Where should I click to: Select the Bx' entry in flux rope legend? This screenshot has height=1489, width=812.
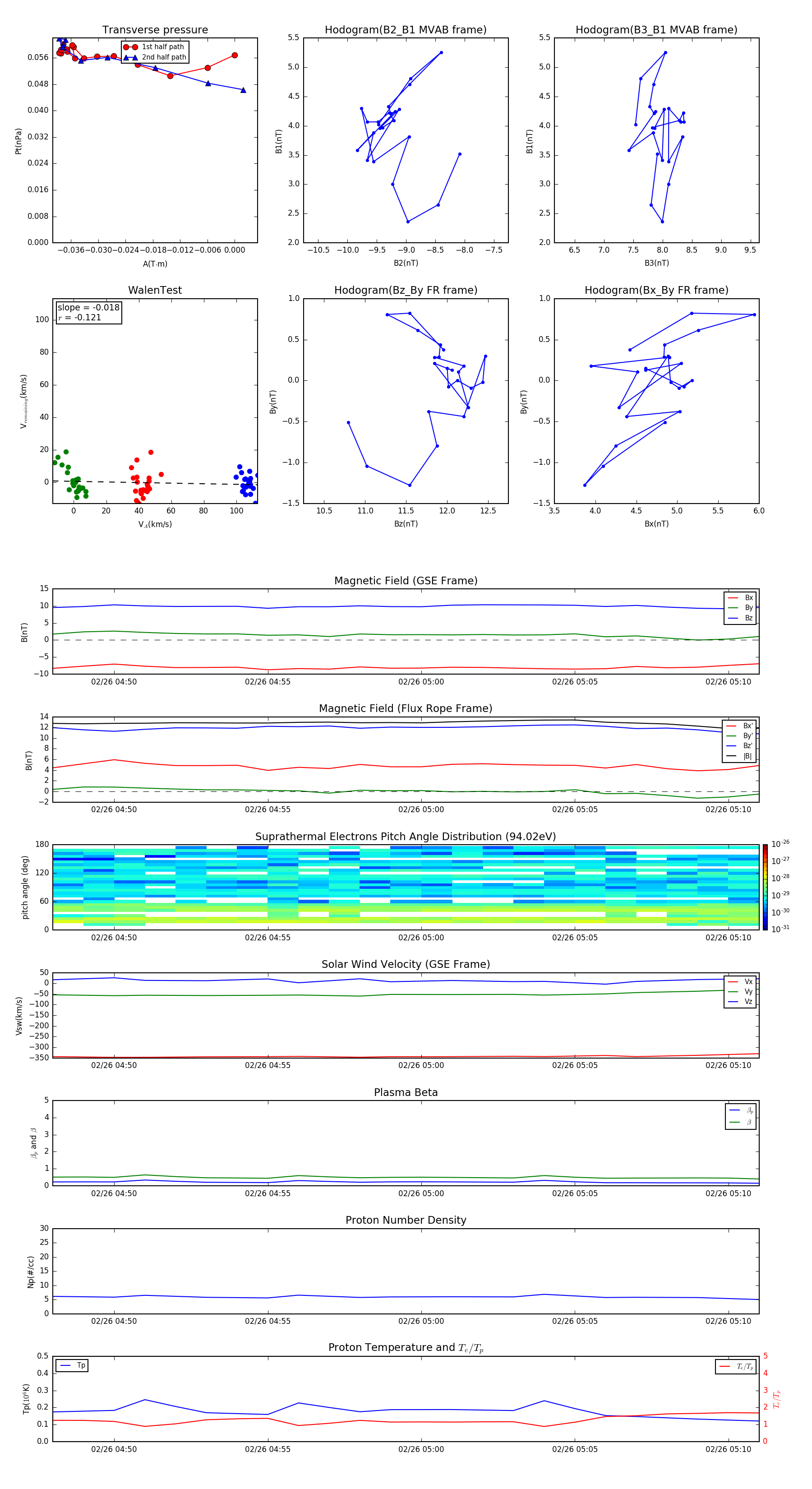coord(740,726)
